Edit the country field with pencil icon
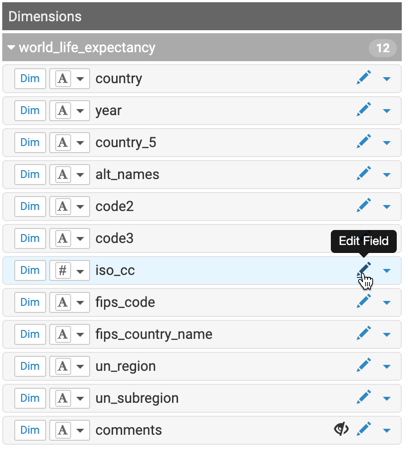The width and height of the screenshot is (408, 452). (364, 78)
